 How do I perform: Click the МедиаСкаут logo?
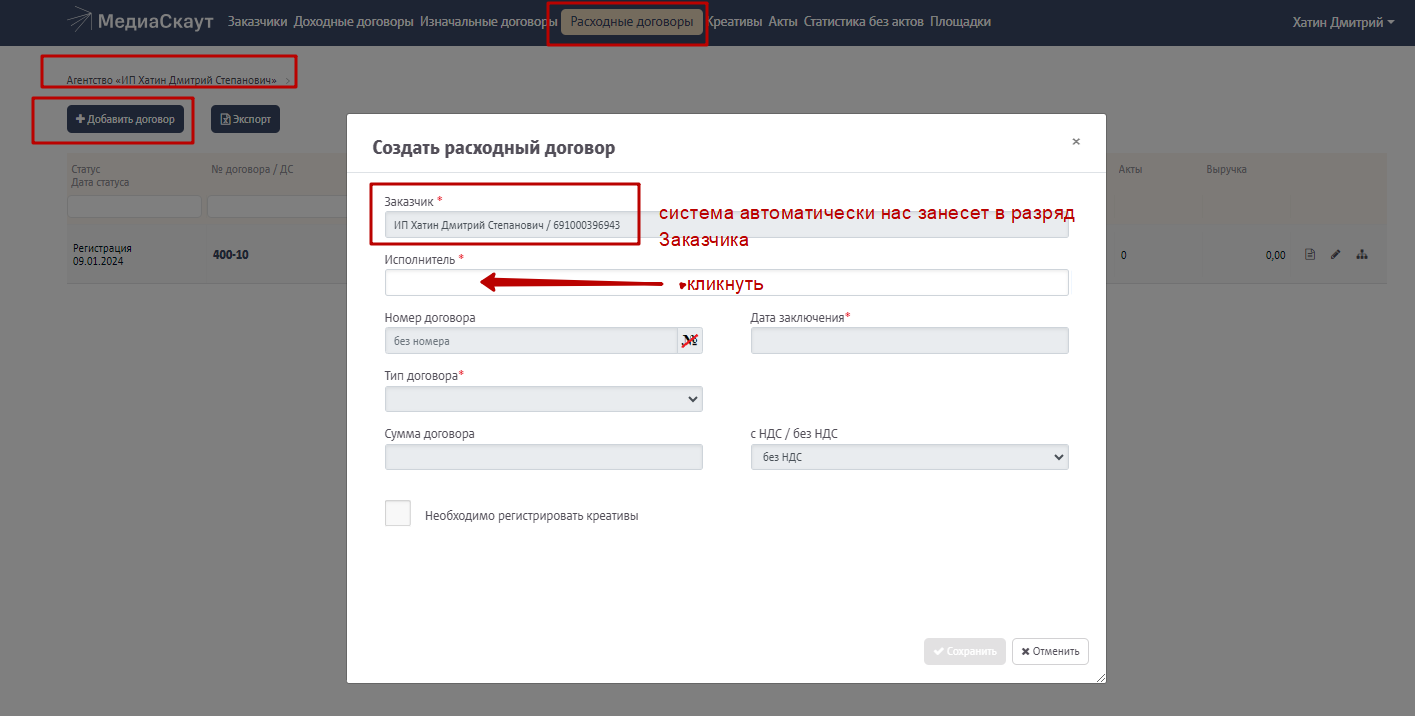(x=141, y=21)
